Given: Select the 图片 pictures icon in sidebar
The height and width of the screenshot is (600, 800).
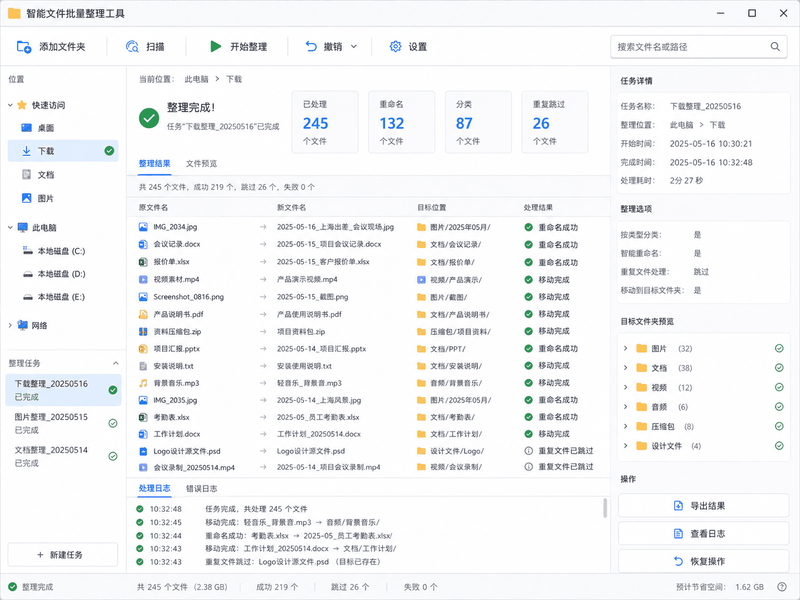Looking at the screenshot, I should click(x=27, y=198).
